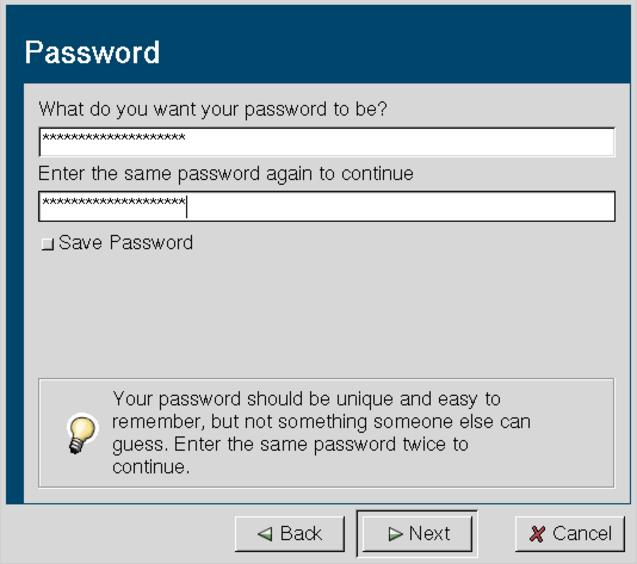Click the empty gray area below Save Password
The height and width of the screenshot is (564, 637).
tap(325, 313)
